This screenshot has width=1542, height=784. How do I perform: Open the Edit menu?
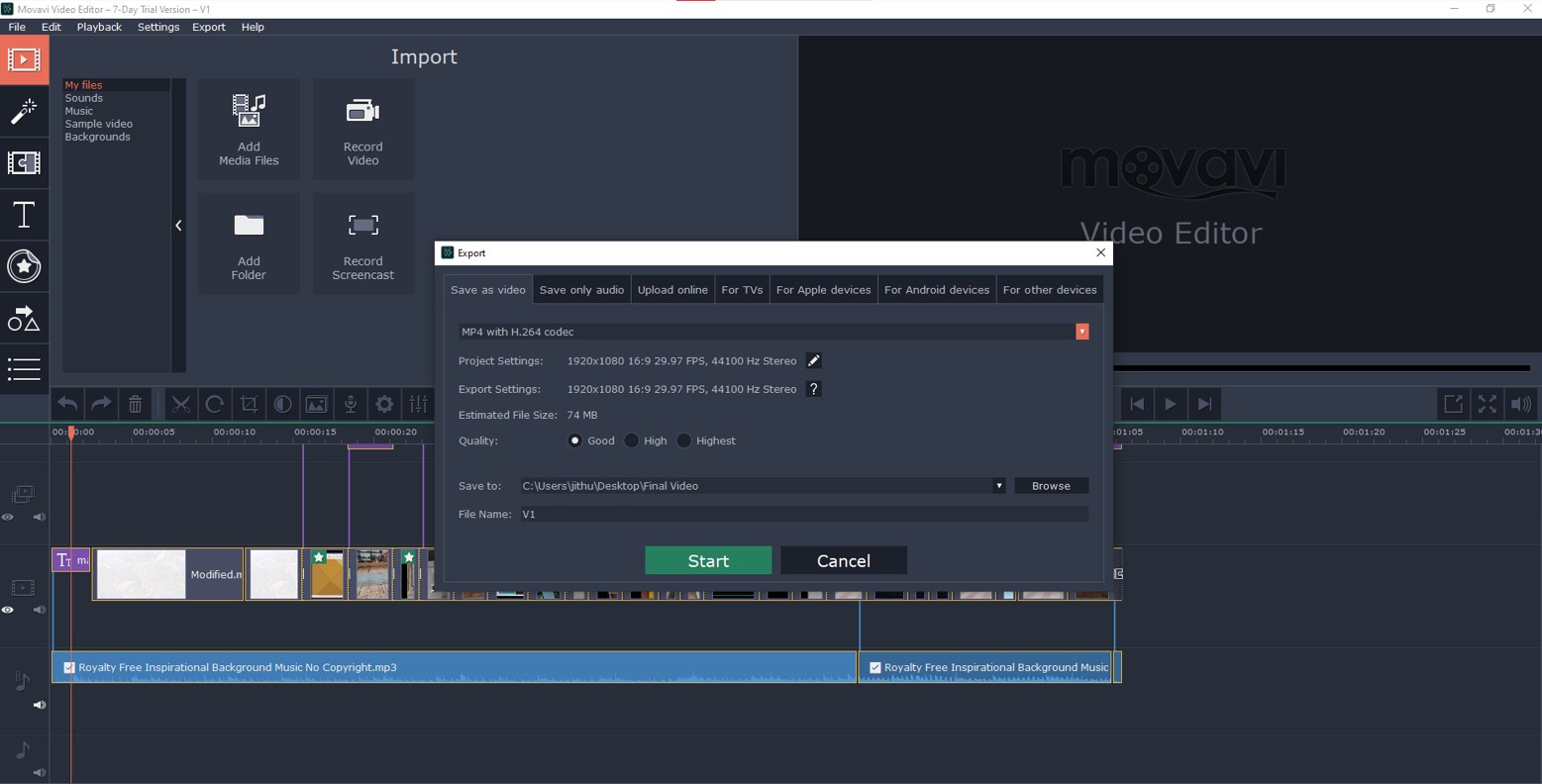pos(51,27)
